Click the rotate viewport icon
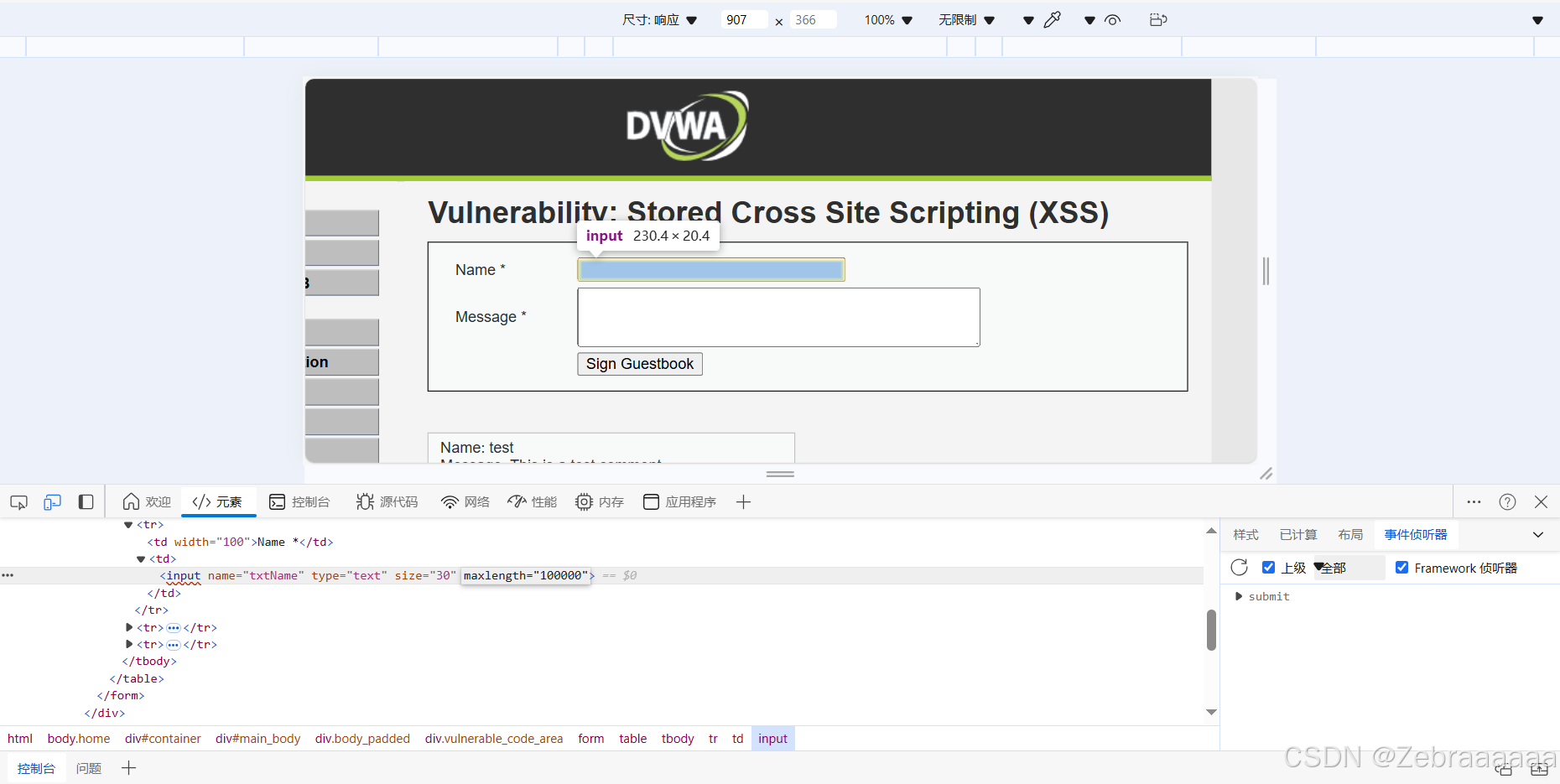1560x784 pixels. coord(1158,19)
